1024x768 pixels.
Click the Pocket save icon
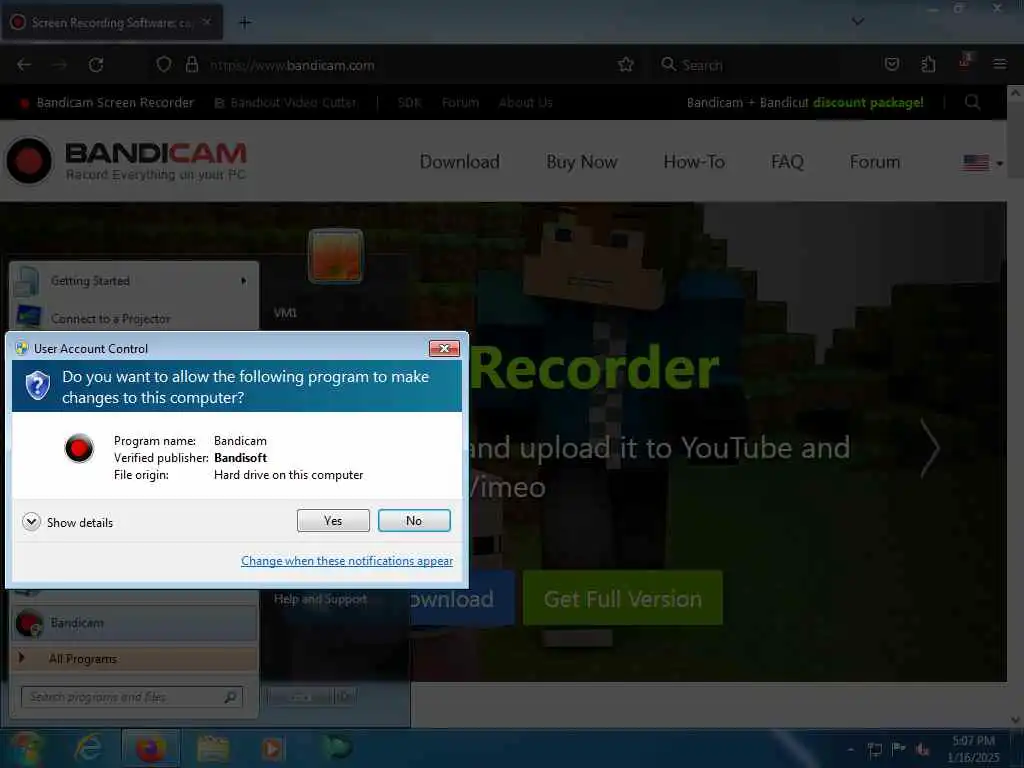pyautogui.click(x=891, y=65)
